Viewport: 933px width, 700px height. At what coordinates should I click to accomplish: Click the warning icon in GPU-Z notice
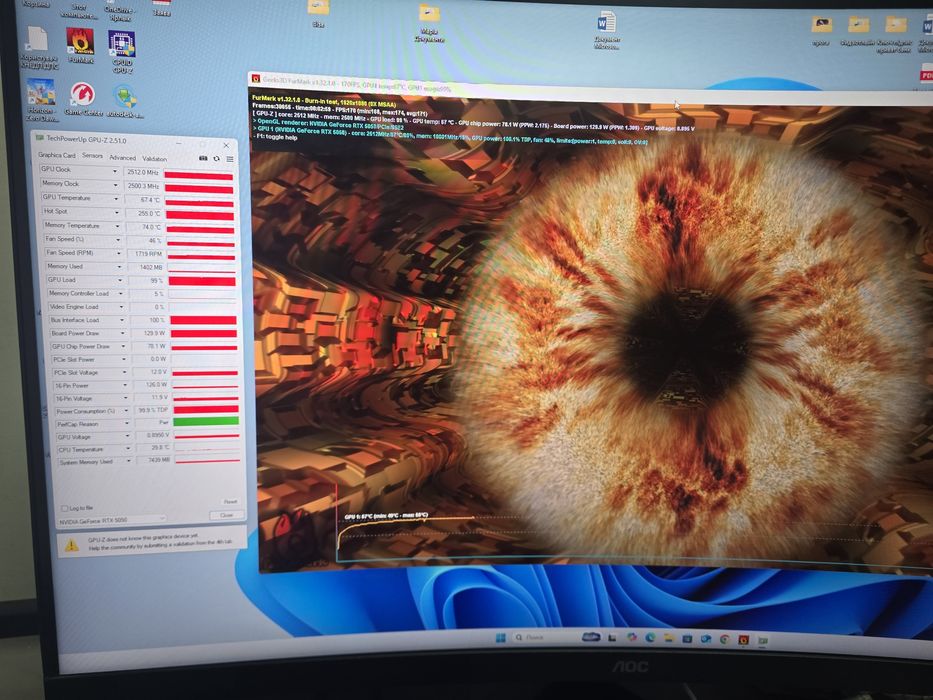71,544
